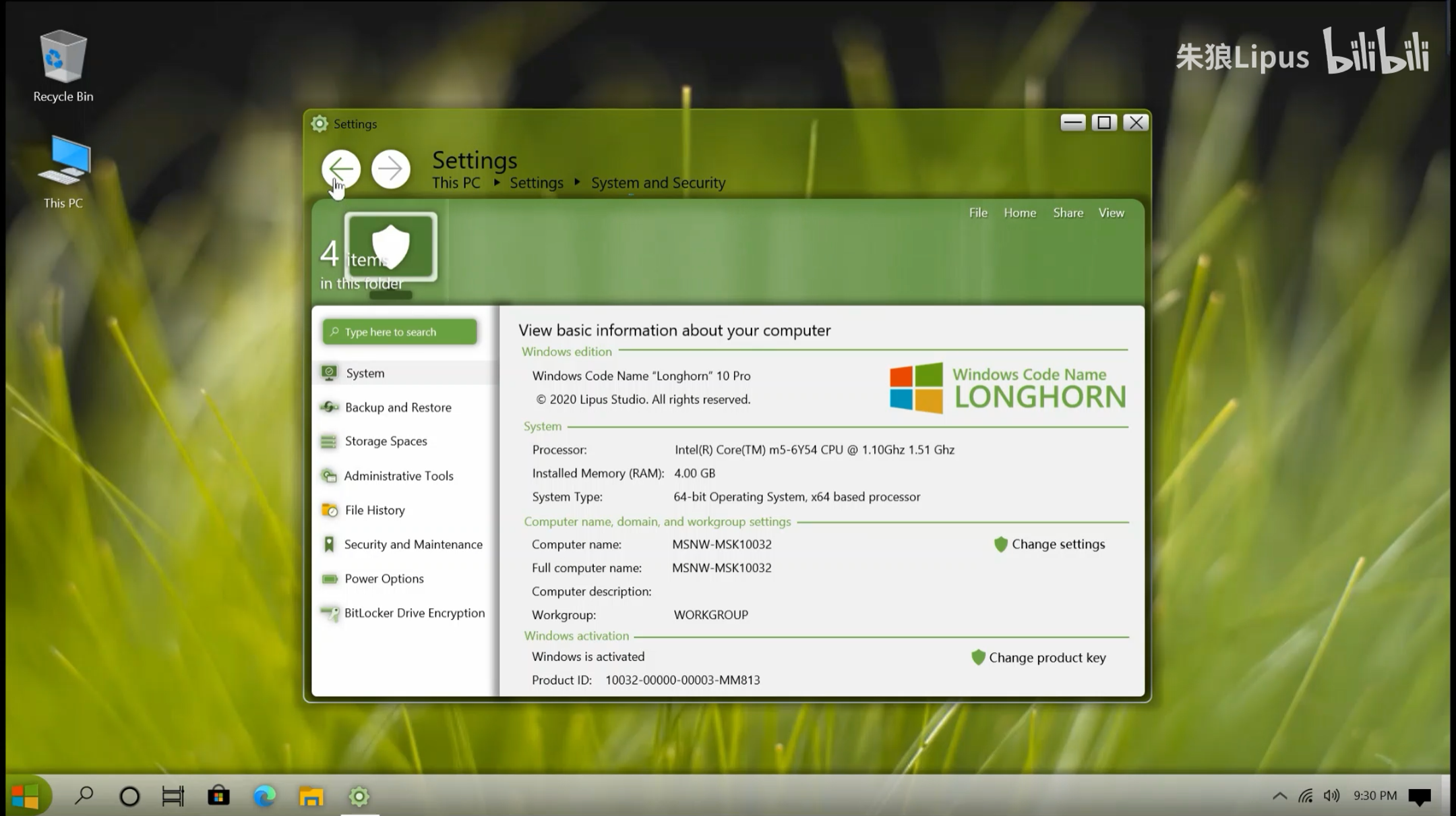Click This PC in breadcrumb path
Screen dimensions: 1456x816
[456, 183]
